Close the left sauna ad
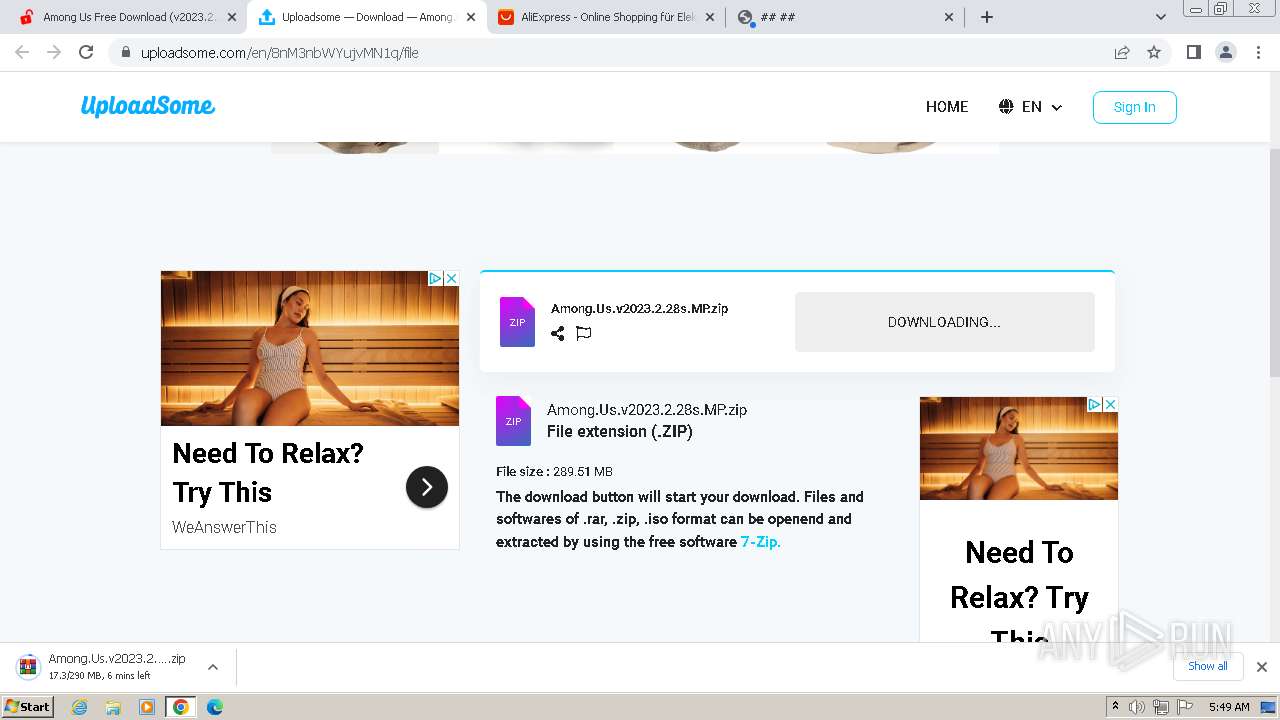This screenshot has height=720, width=1280. click(451, 279)
